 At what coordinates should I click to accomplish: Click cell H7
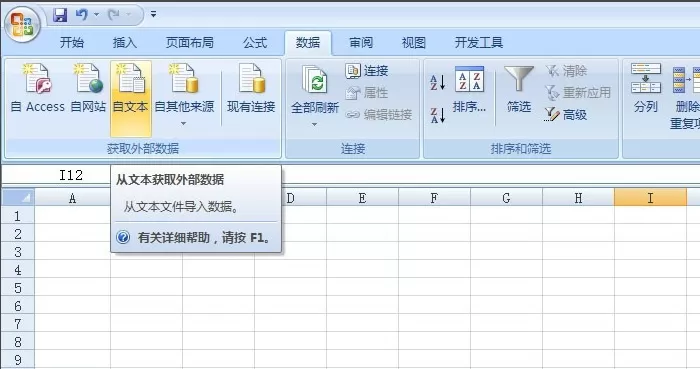click(578, 324)
